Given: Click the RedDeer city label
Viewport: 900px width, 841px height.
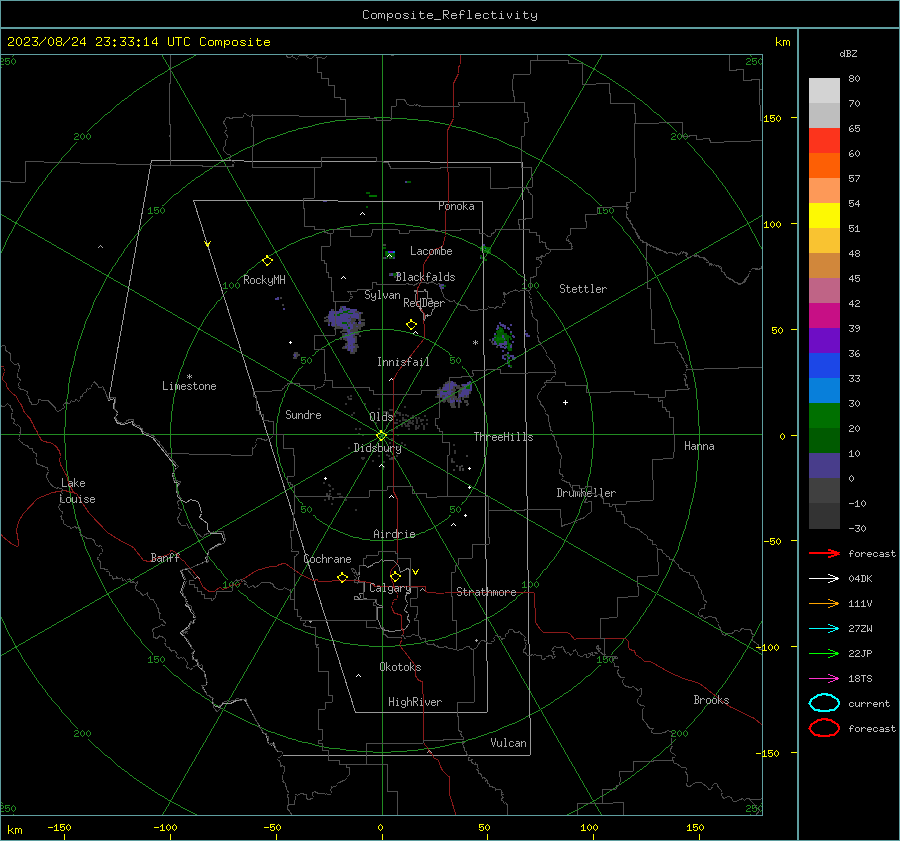Looking at the screenshot, I should [424, 303].
